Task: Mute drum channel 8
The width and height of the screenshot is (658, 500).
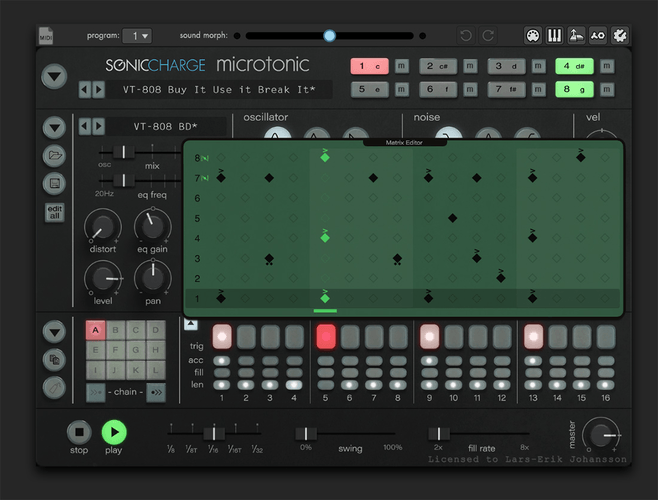Action: 607,89
